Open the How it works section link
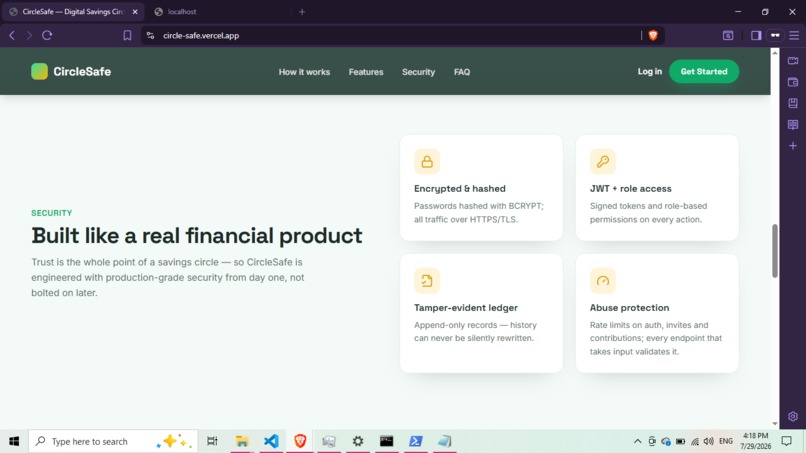806x453 pixels. [x=304, y=72]
